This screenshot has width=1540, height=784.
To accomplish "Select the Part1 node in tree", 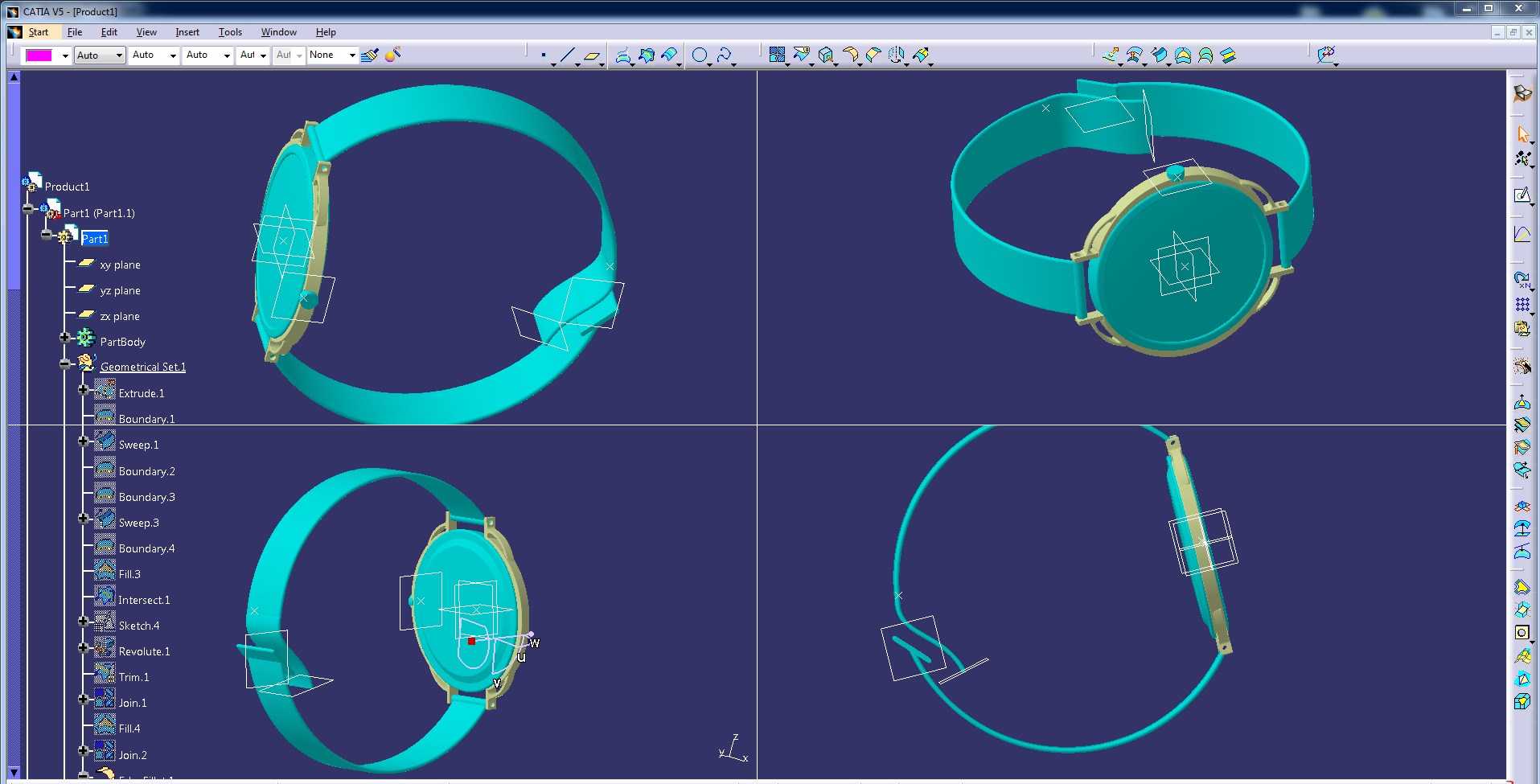I will (x=94, y=239).
